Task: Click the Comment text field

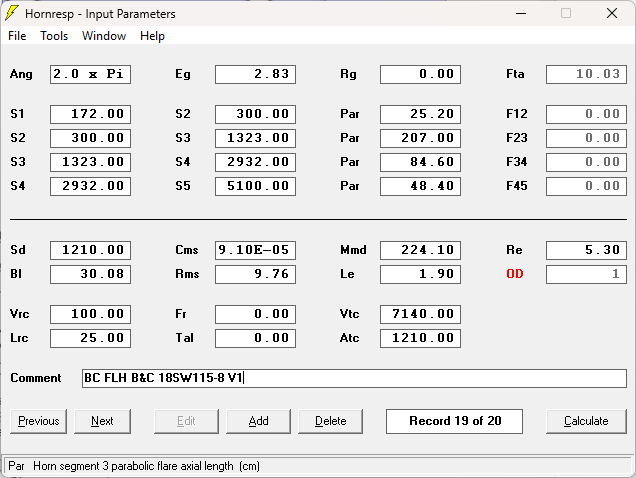Action: [354, 378]
